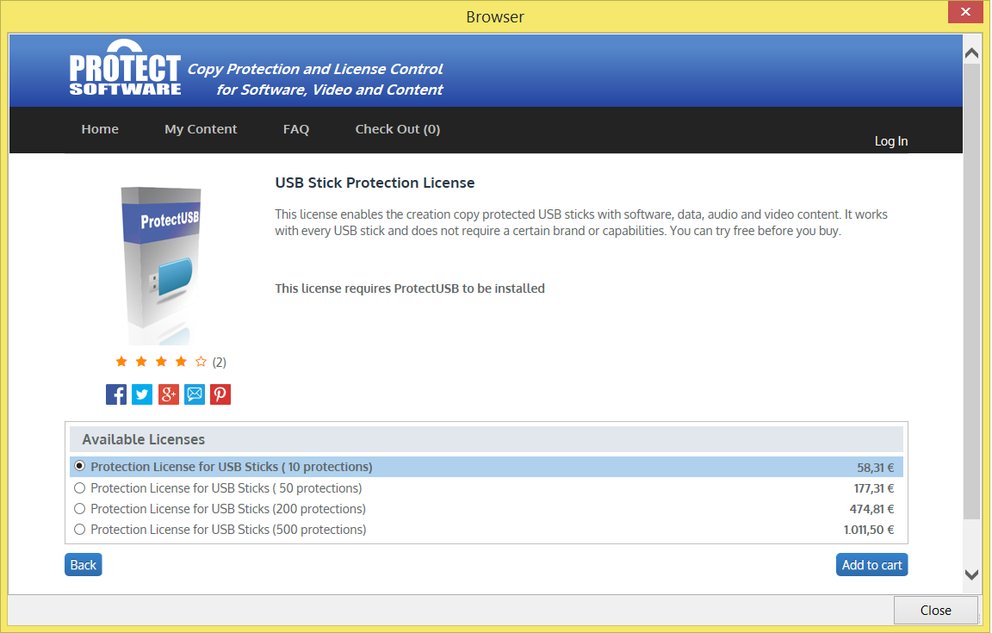The height and width of the screenshot is (633, 992).
Task: Click the Twitter share icon
Action: 142,394
